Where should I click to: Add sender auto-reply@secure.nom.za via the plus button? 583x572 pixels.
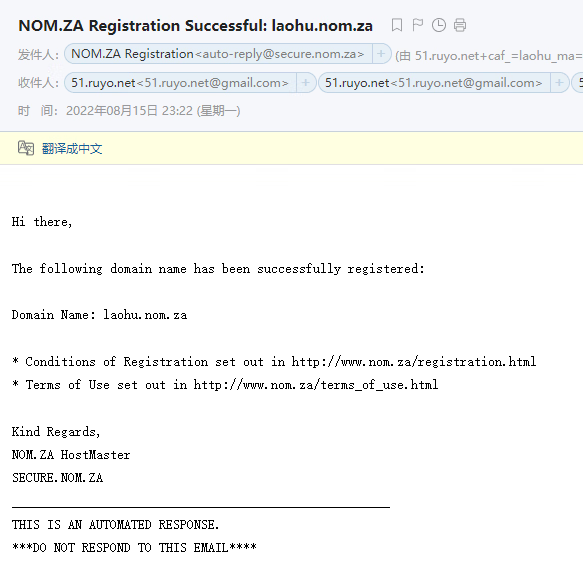[381, 54]
